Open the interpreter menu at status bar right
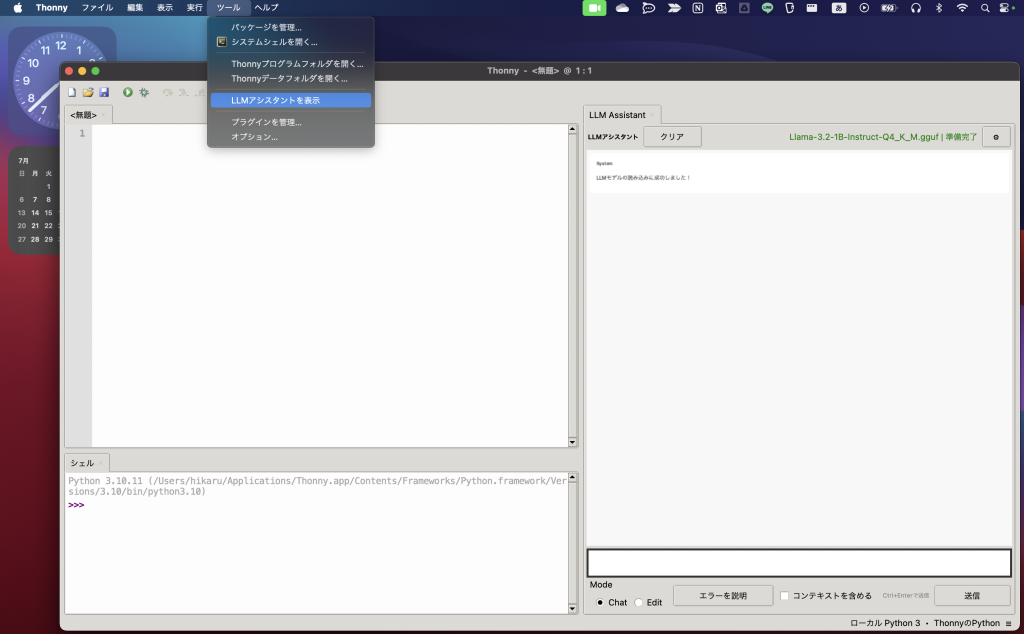1024x634 pixels. 1008,624
